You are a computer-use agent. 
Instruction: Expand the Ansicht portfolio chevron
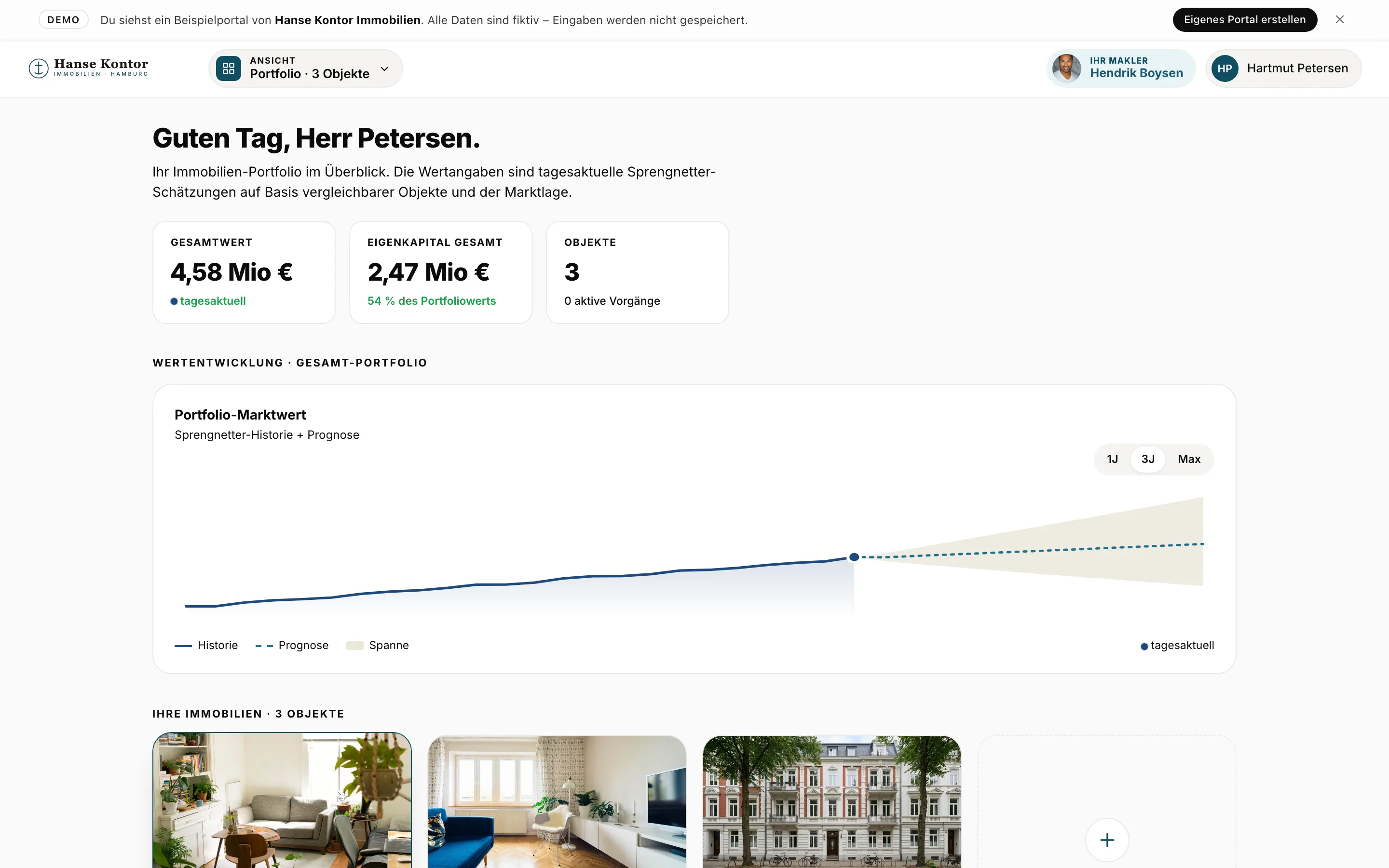click(384, 69)
